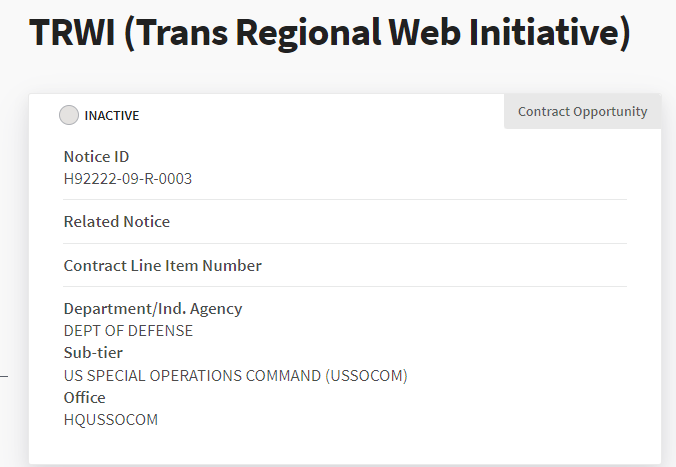
Task: Click the words 'US SPECIAL OPERATIONS COMMAND'
Action: coord(192,376)
